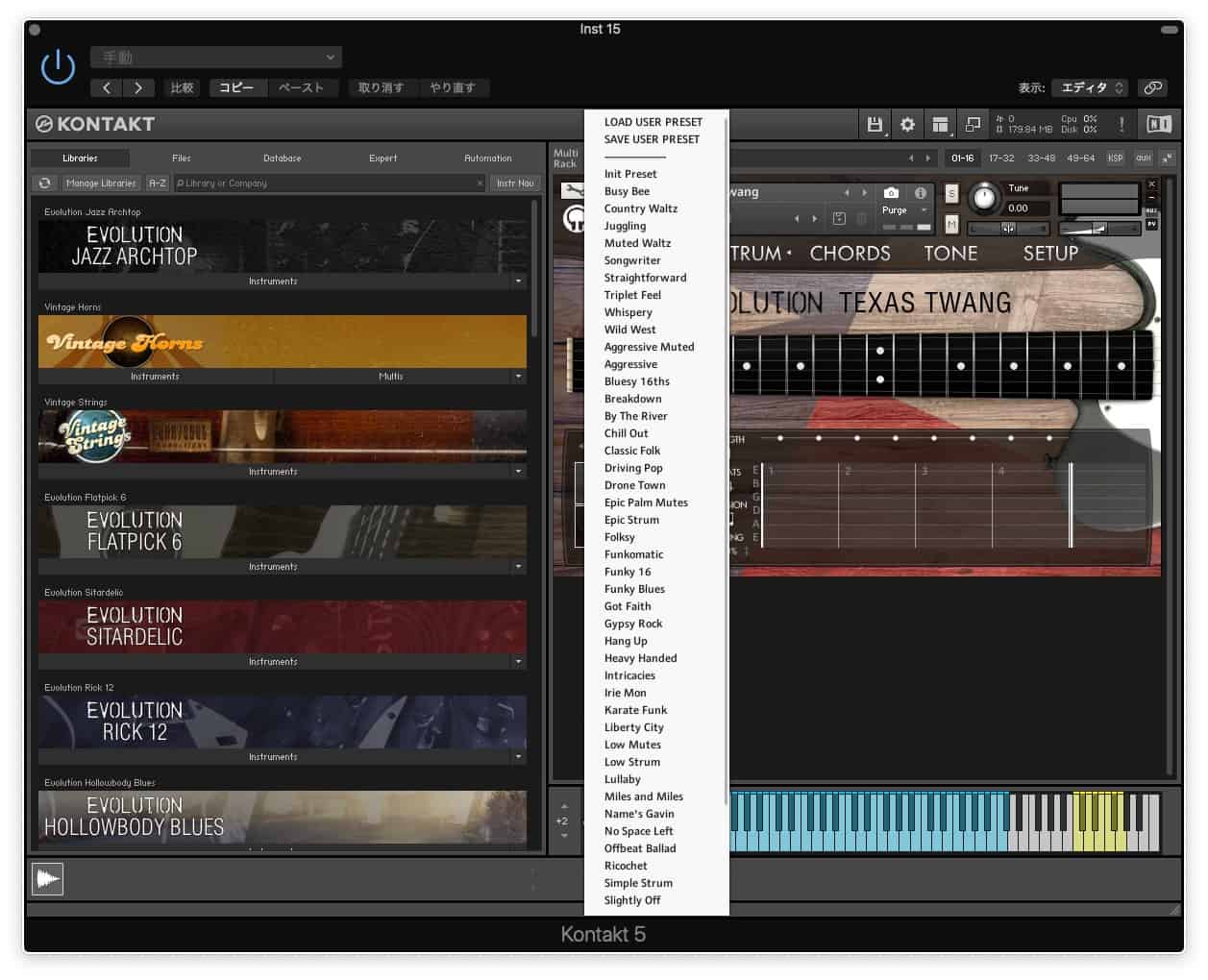The image size is (1208, 980).
Task: Refresh the libraries list icon
Action: 44,183
